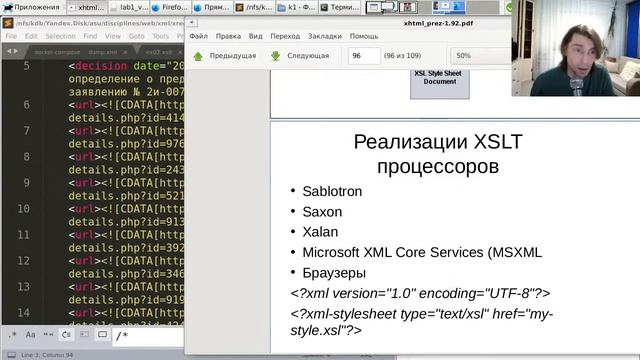The width and height of the screenshot is (640, 360).
Task: Open Sublime Text Goto menu
Action: (136, 36)
